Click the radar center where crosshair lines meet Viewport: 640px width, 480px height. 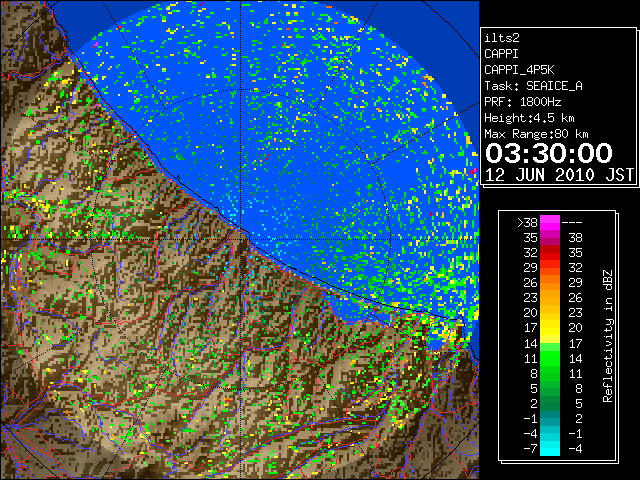tap(241, 239)
